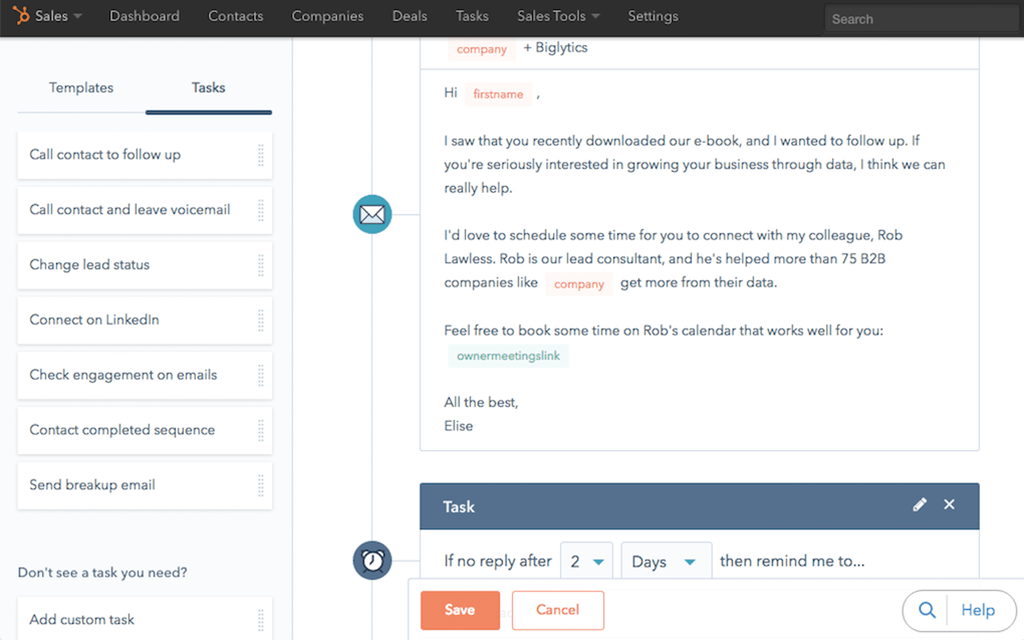Viewport: 1024px width, 640px height.
Task: Click the company token in the subject line
Action: point(481,49)
